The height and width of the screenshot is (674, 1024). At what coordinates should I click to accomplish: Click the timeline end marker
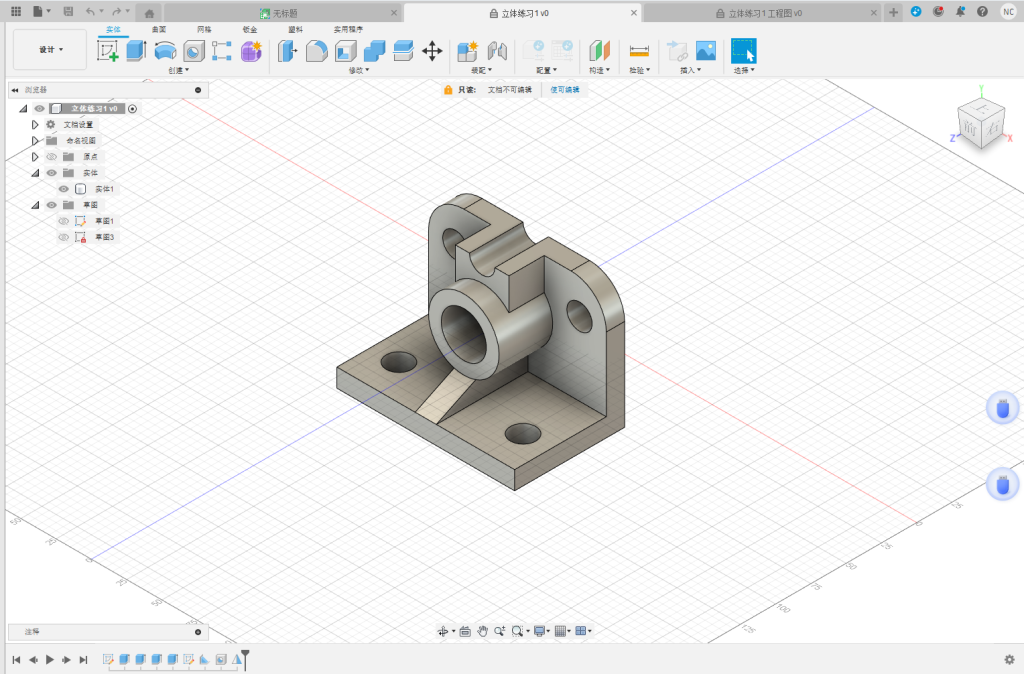point(245,658)
